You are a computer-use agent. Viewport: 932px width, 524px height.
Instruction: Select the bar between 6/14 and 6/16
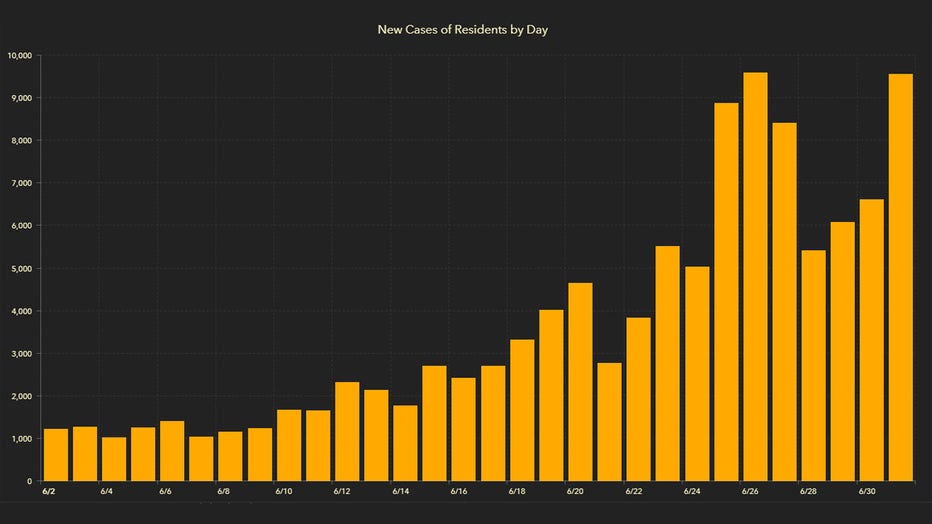[434, 424]
